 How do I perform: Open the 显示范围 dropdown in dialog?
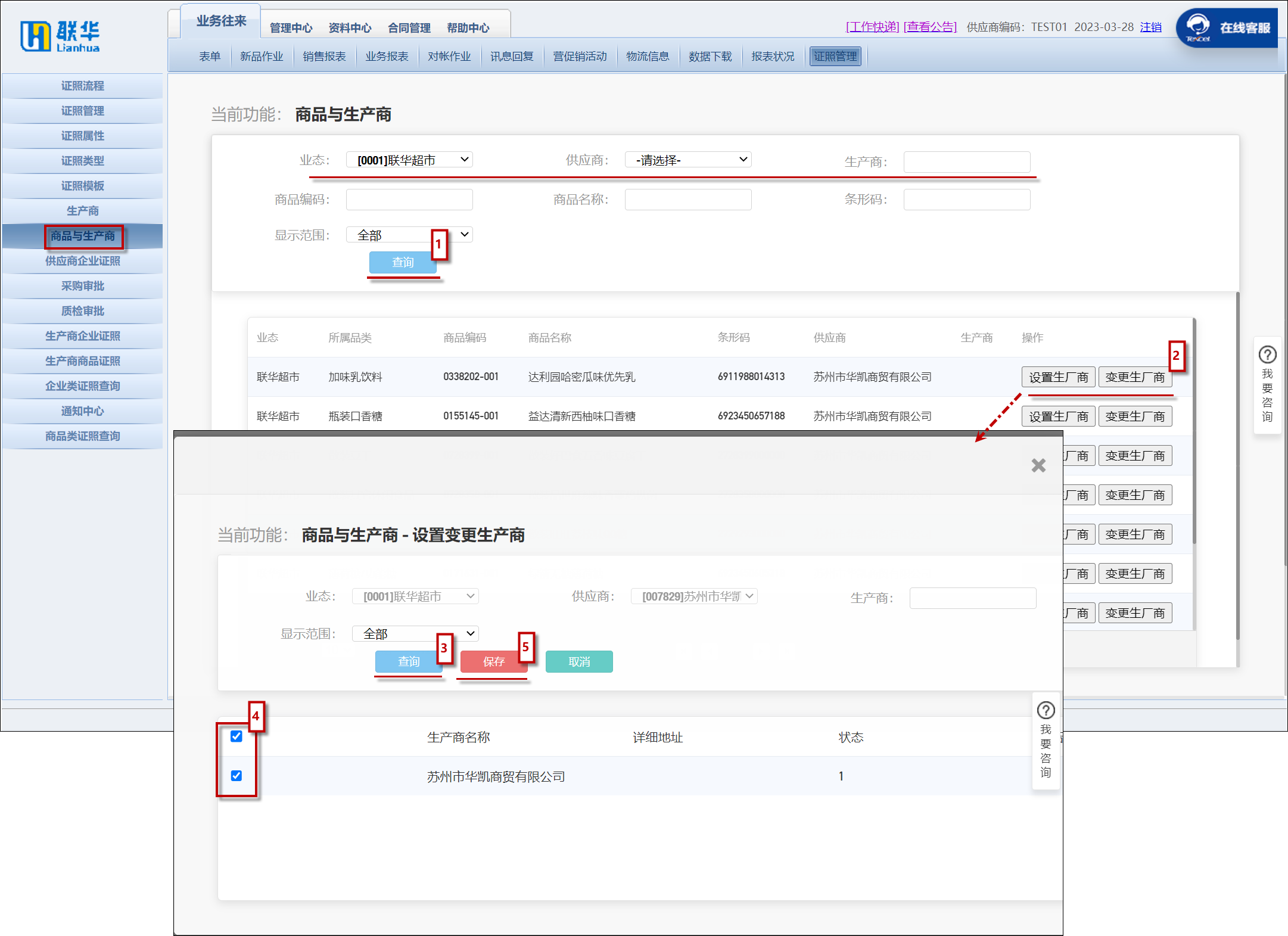point(415,633)
